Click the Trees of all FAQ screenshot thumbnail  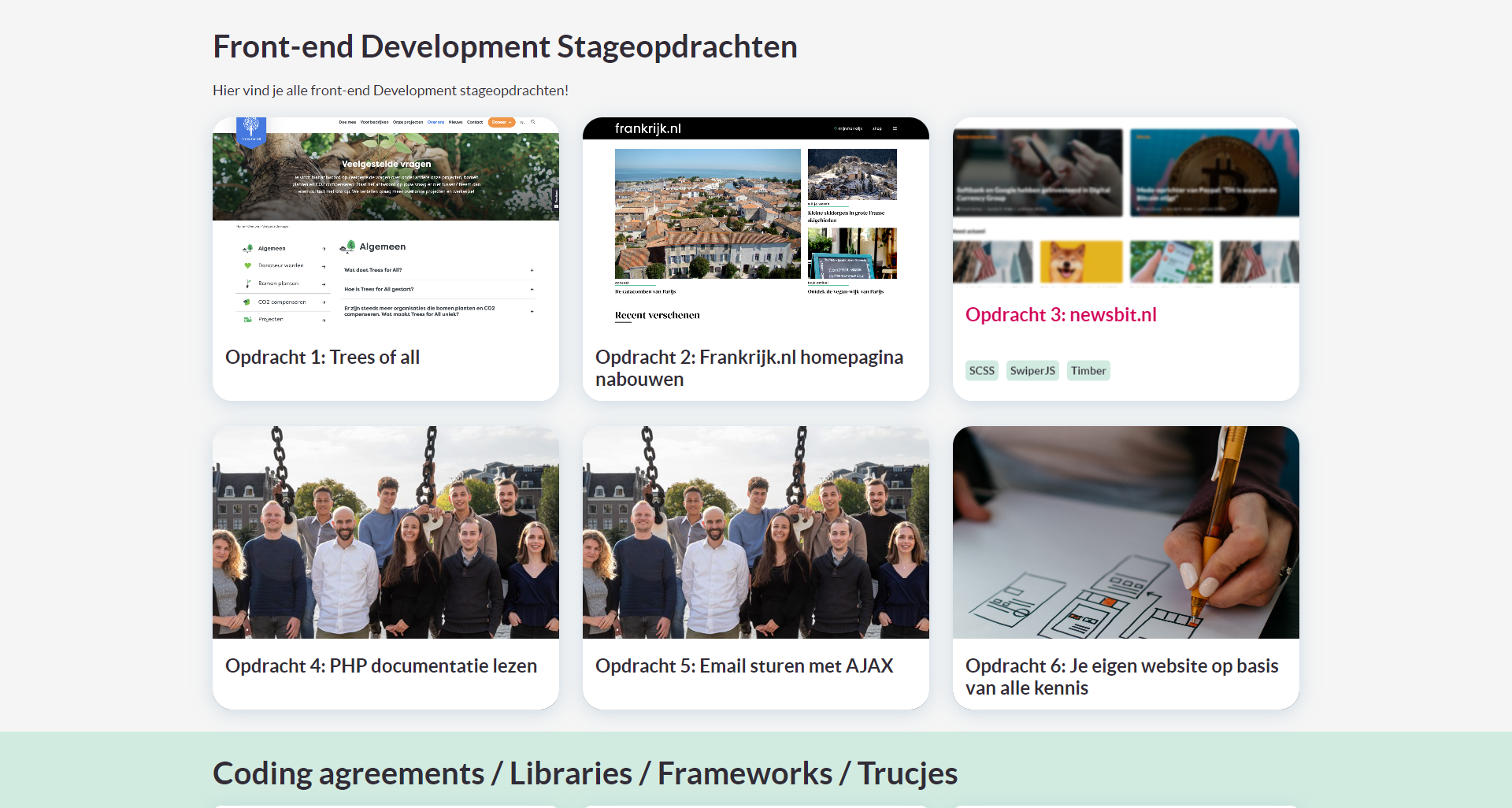click(x=386, y=224)
